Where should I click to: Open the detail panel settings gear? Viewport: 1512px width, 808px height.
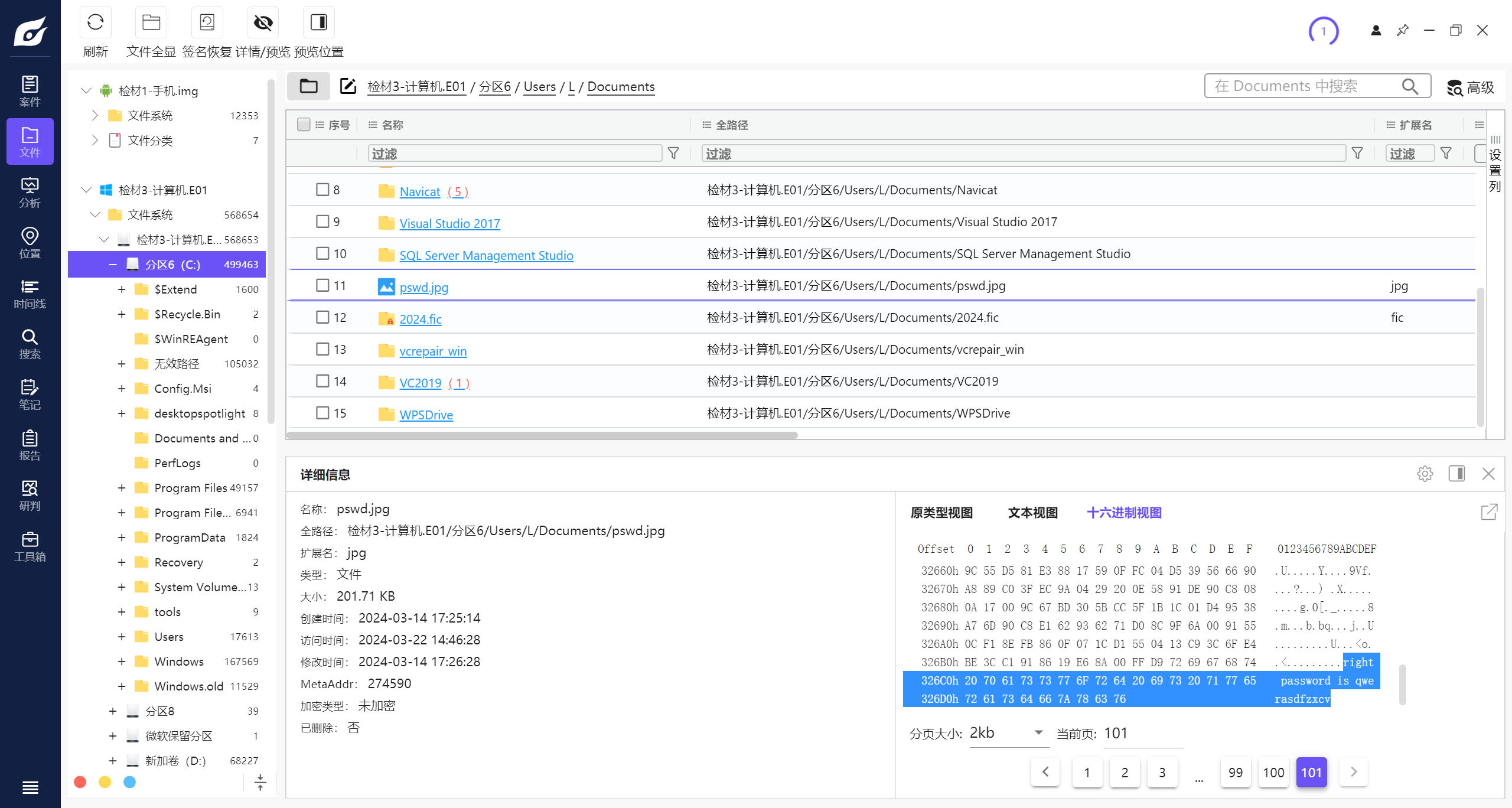[x=1425, y=474]
